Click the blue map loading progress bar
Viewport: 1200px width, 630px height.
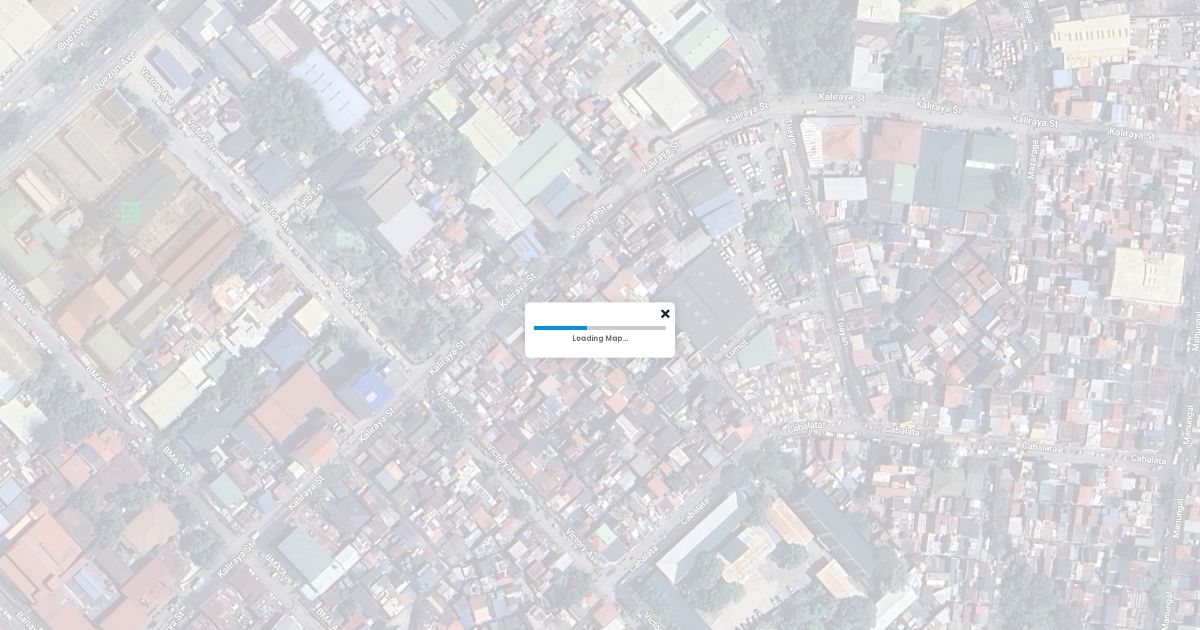coord(600,328)
